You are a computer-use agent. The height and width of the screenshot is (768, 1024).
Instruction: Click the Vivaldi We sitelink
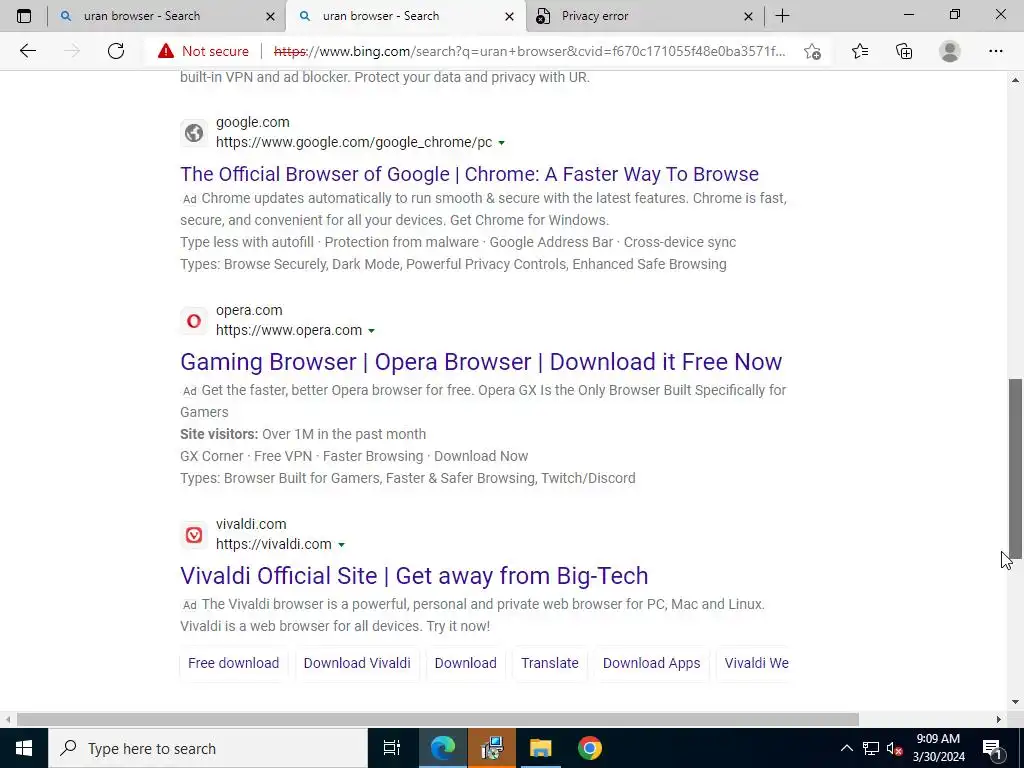(x=756, y=663)
